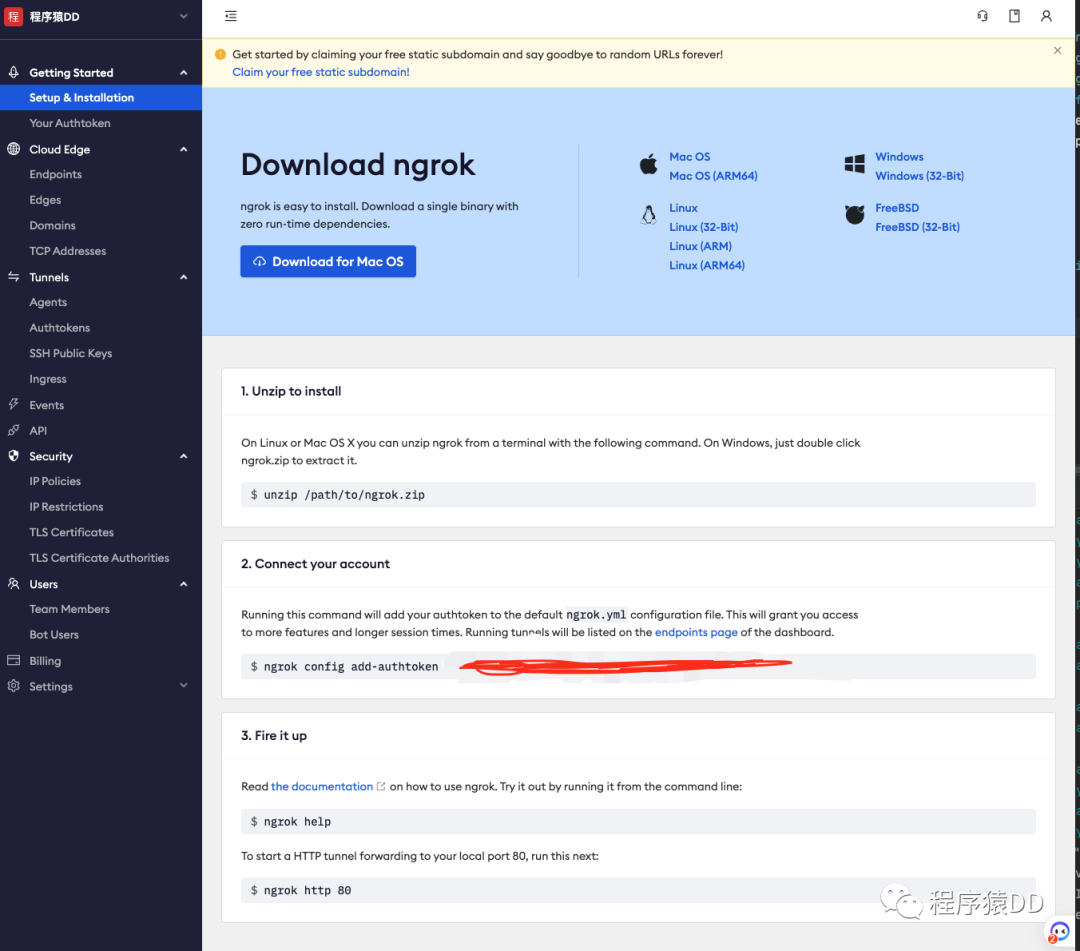The width and height of the screenshot is (1080, 951).
Task: Click the Events lightning icon
Action: click(x=13, y=404)
